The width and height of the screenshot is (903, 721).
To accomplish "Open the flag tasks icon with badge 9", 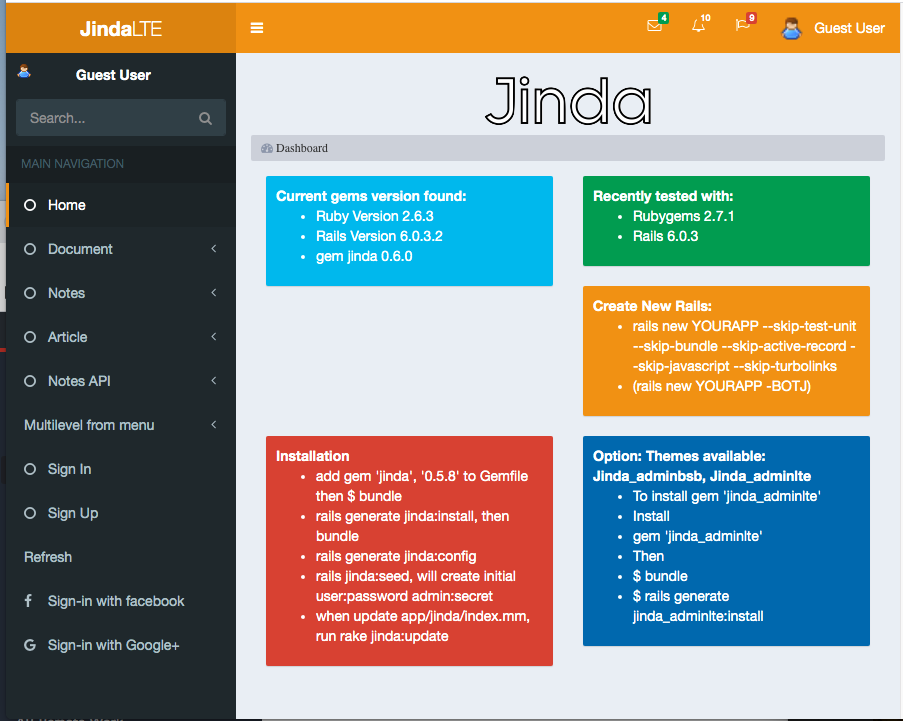I will point(742,25).
